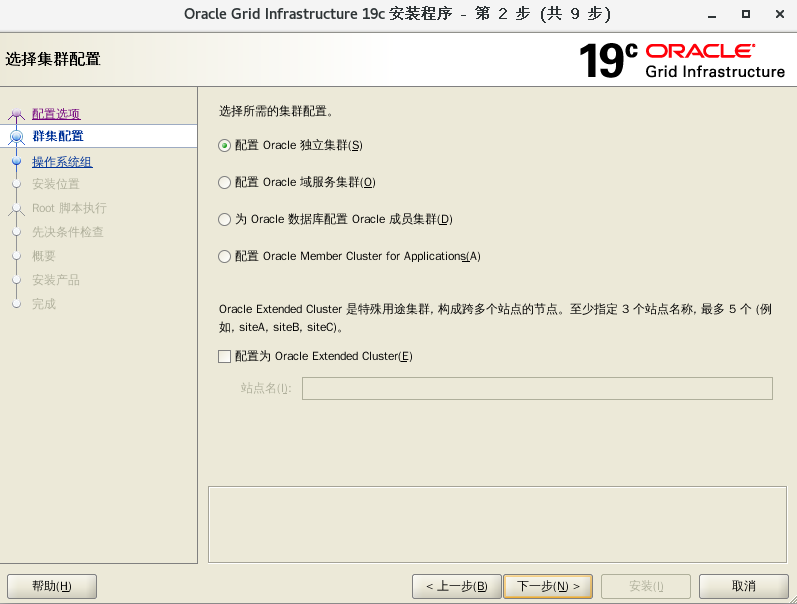The width and height of the screenshot is (797, 604).
Task: Maximize the installer window
Action: pyautogui.click(x=746, y=15)
